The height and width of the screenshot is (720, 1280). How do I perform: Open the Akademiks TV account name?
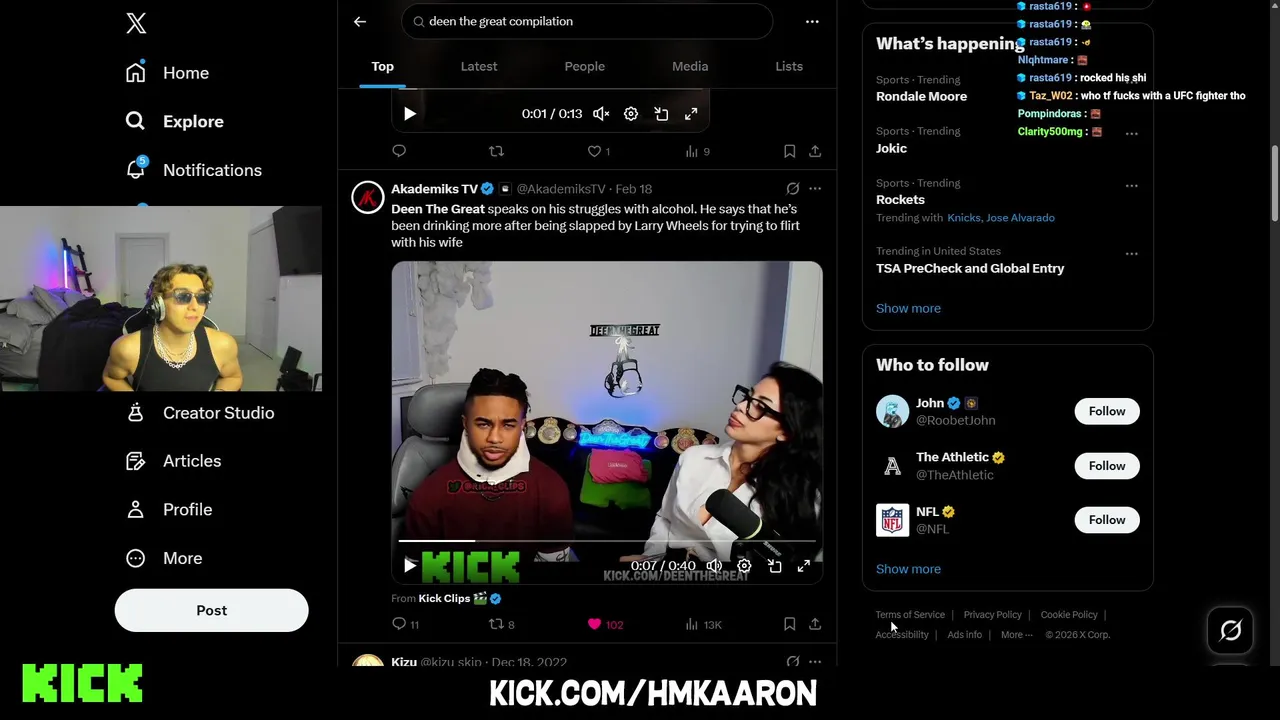(x=434, y=189)
